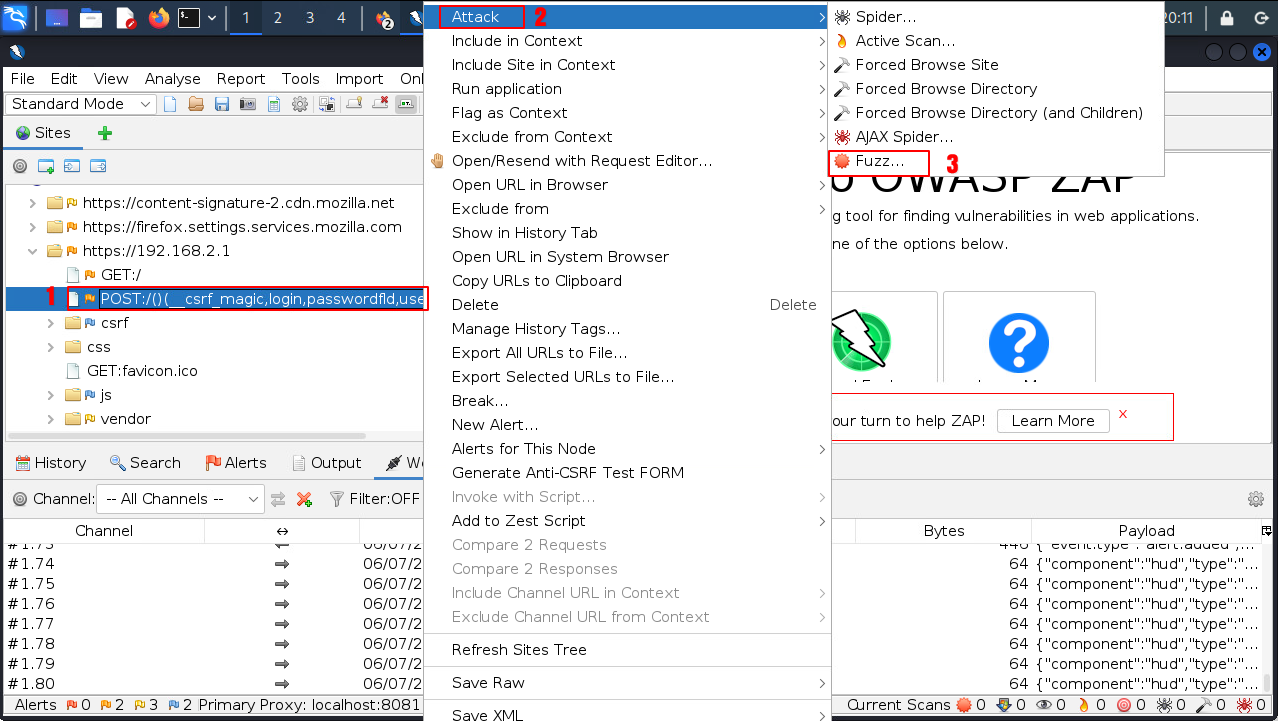1278x721 pixels.
Task: Click the Snapshot Session camera icon
Action: (247, 104)
